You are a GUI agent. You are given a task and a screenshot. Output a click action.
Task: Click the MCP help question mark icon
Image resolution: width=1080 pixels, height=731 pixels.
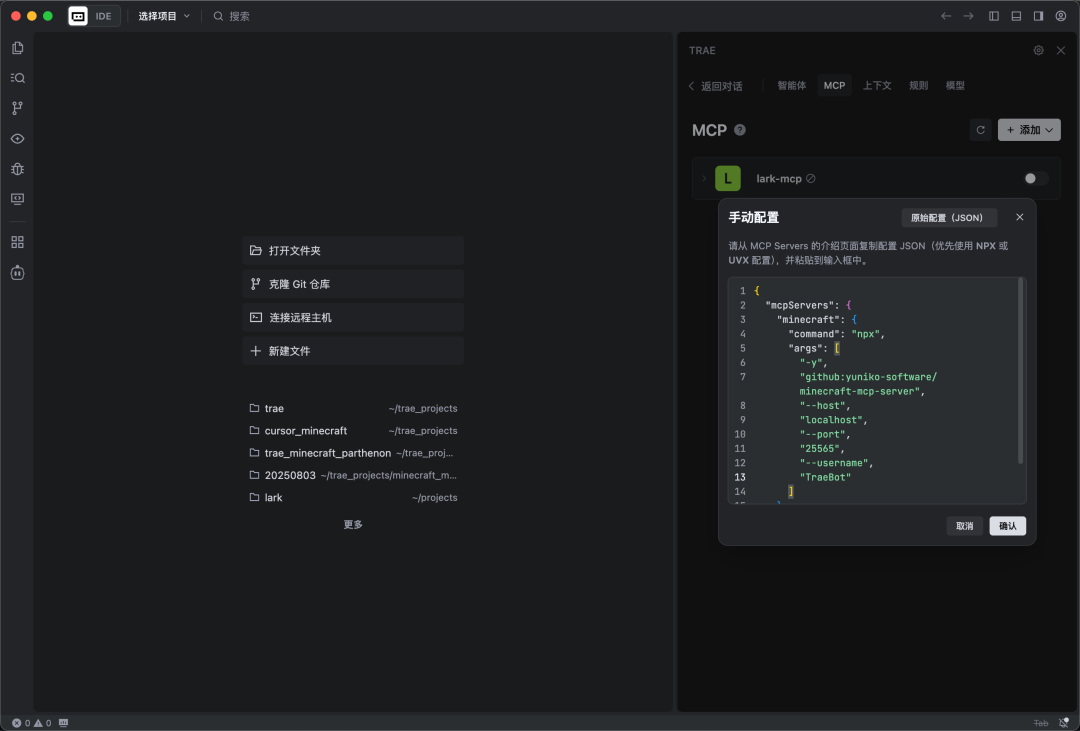(740, 130)
